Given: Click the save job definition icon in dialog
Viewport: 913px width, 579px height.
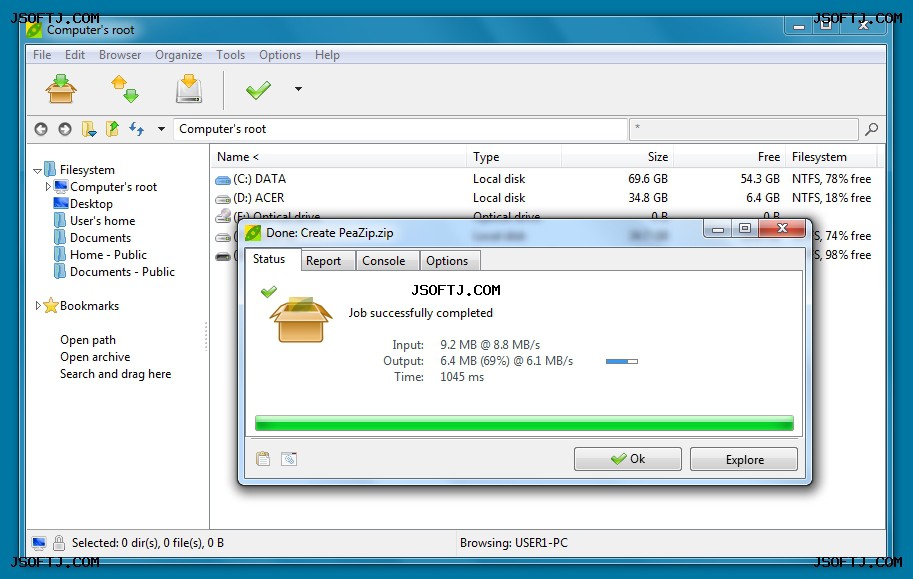Looking at the screenshot, I should (289, 459).
